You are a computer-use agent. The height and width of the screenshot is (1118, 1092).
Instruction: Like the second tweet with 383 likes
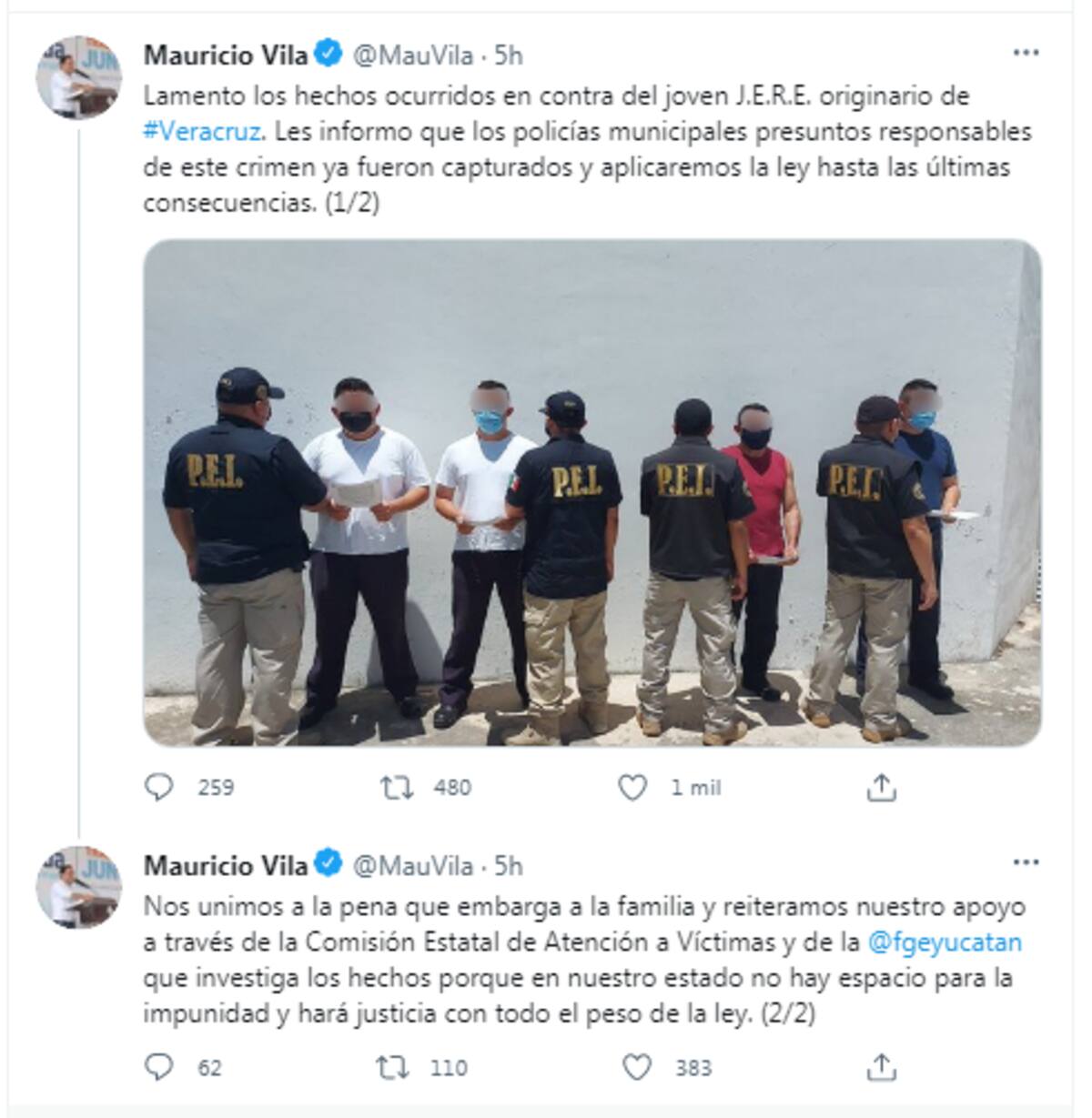pos(636,1066)
